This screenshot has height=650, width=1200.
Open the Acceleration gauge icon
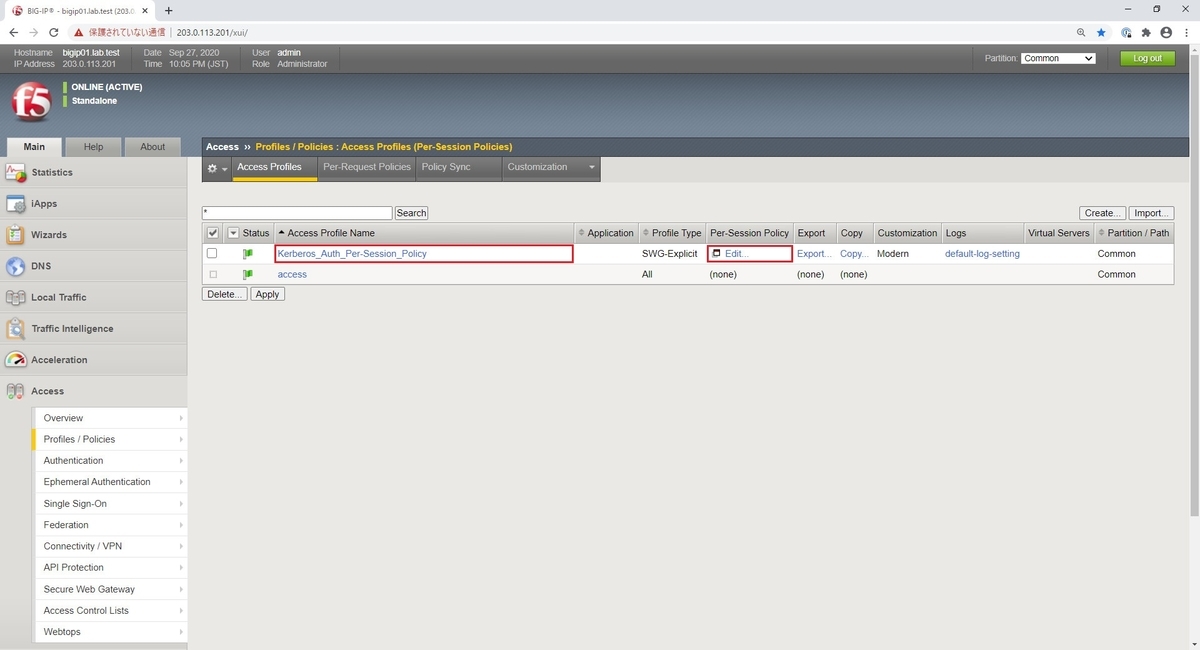(x=15, y=360)
